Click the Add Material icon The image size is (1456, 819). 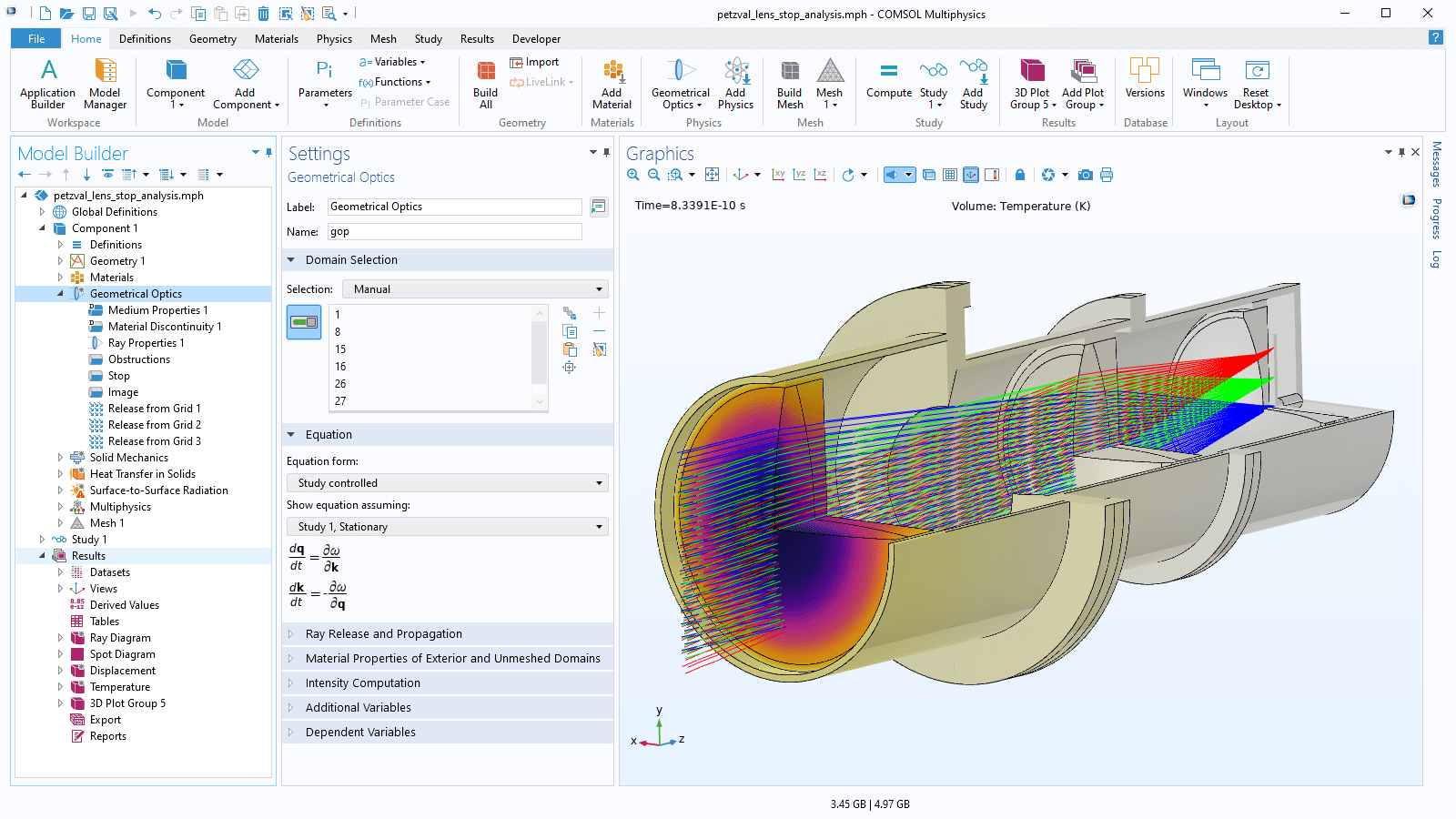[612, 84]
